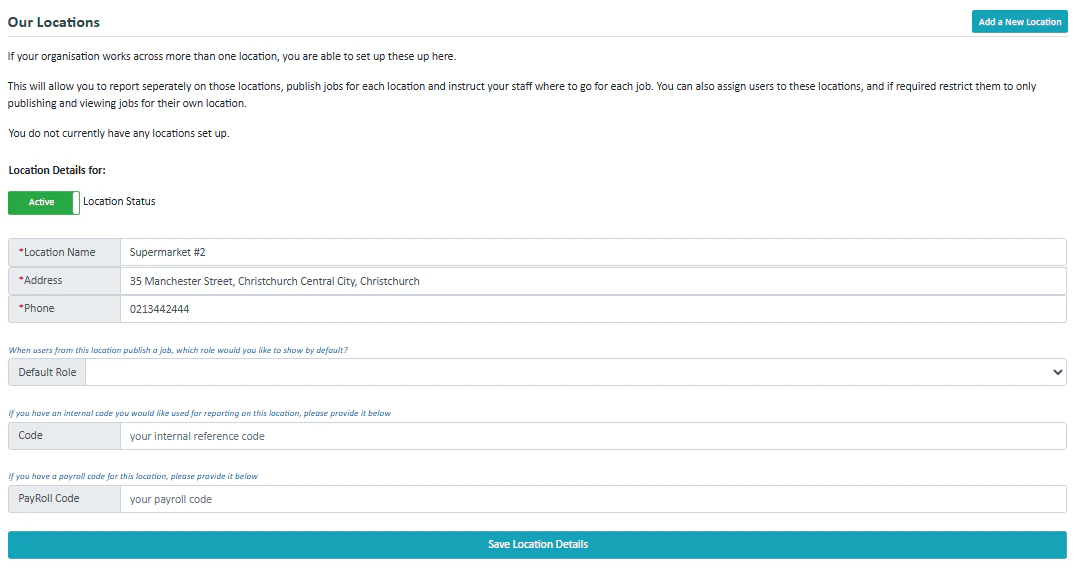The image size is (1078, 569).
Task: Open the Default Role dropdown
Action: [x=575, y=372]
